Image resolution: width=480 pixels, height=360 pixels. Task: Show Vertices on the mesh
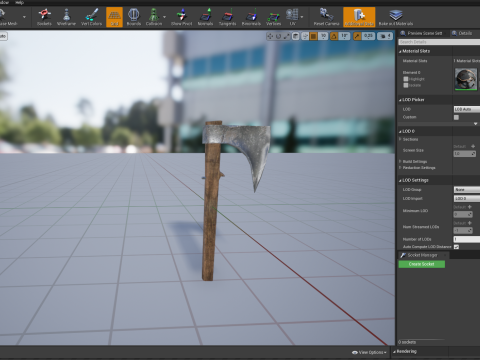click(273, 17)
